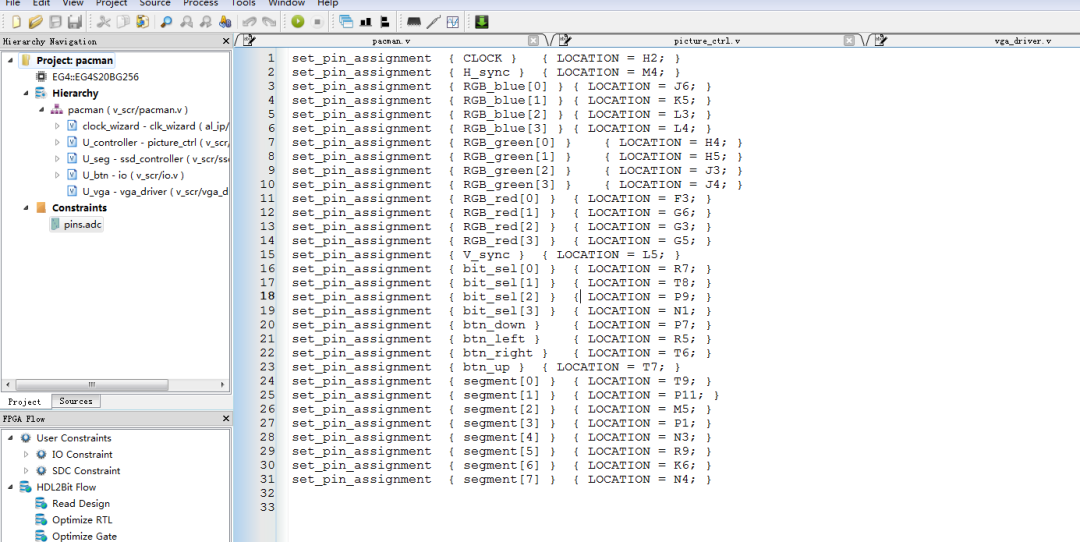Collapse the User Constraints flow node

point(10,438)
